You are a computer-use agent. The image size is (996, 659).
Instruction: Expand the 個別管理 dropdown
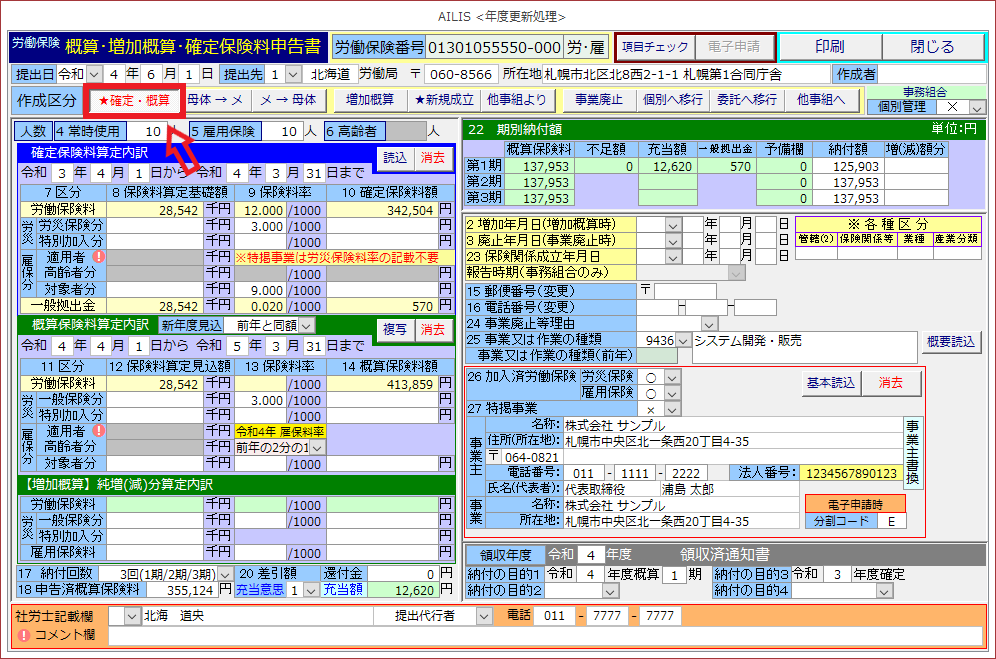975,107
